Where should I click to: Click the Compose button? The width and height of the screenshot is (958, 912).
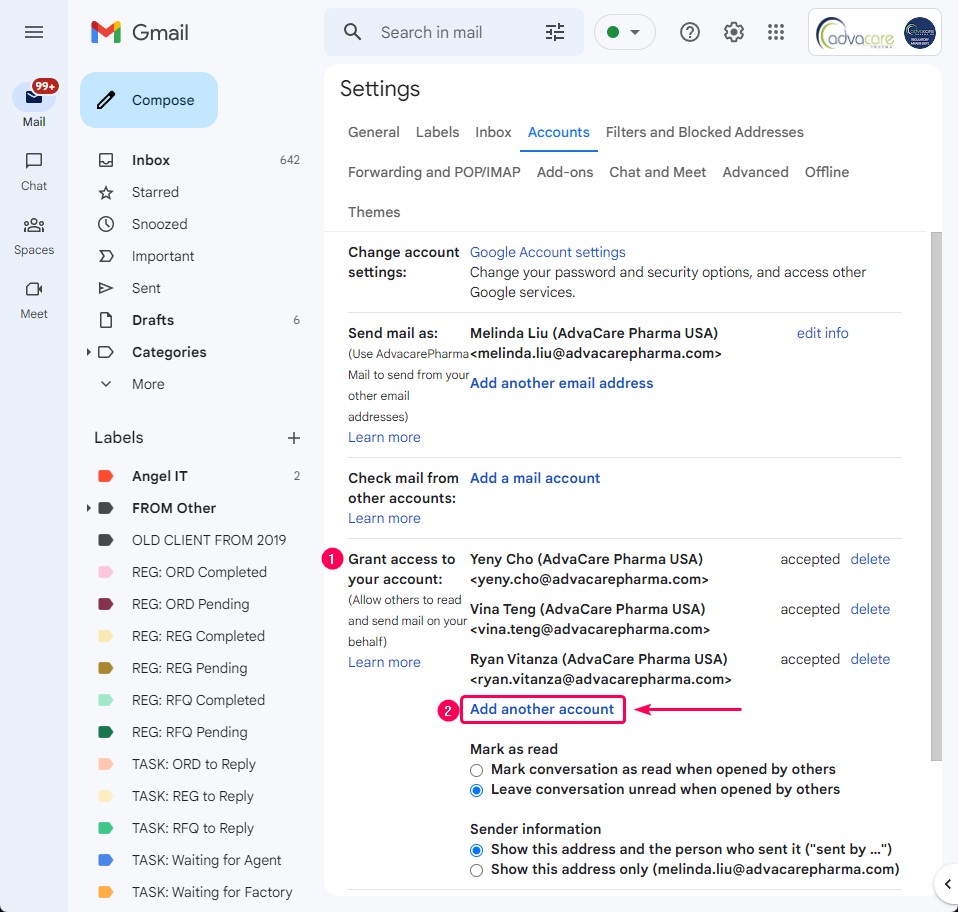coord(148,100)
